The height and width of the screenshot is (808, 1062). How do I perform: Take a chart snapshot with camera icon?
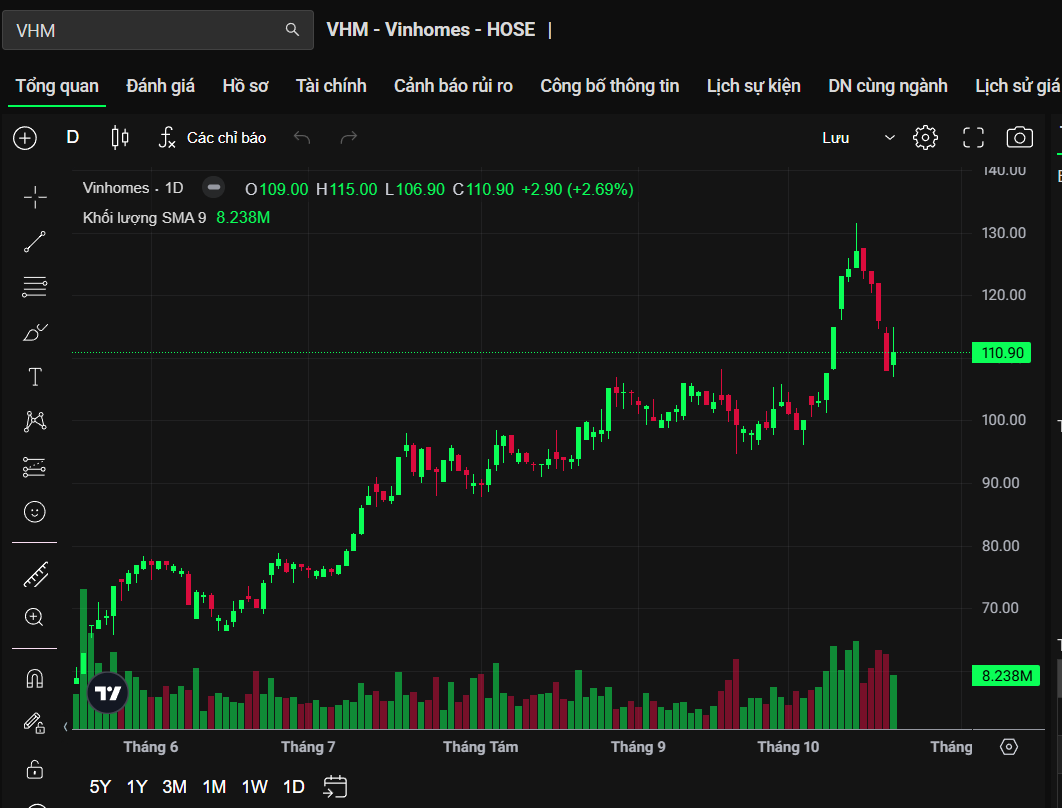coord(1019,138)
